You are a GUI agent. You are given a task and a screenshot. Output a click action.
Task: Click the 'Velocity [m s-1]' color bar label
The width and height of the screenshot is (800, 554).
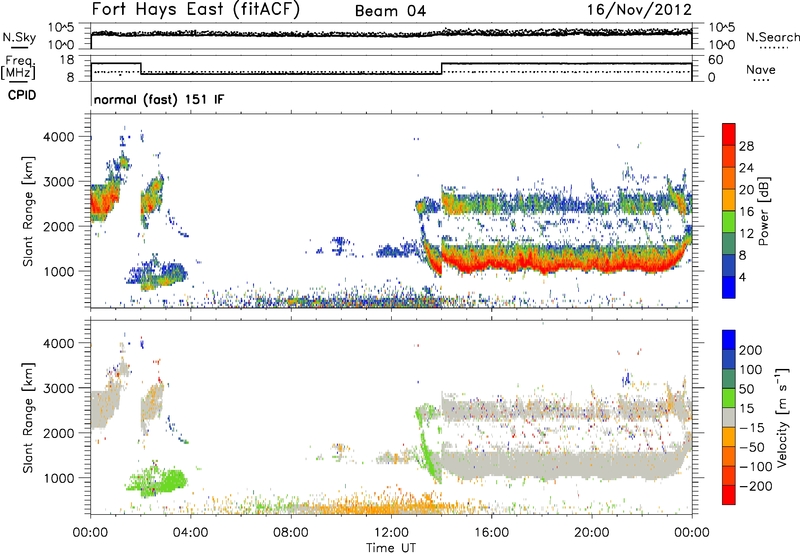781,417
